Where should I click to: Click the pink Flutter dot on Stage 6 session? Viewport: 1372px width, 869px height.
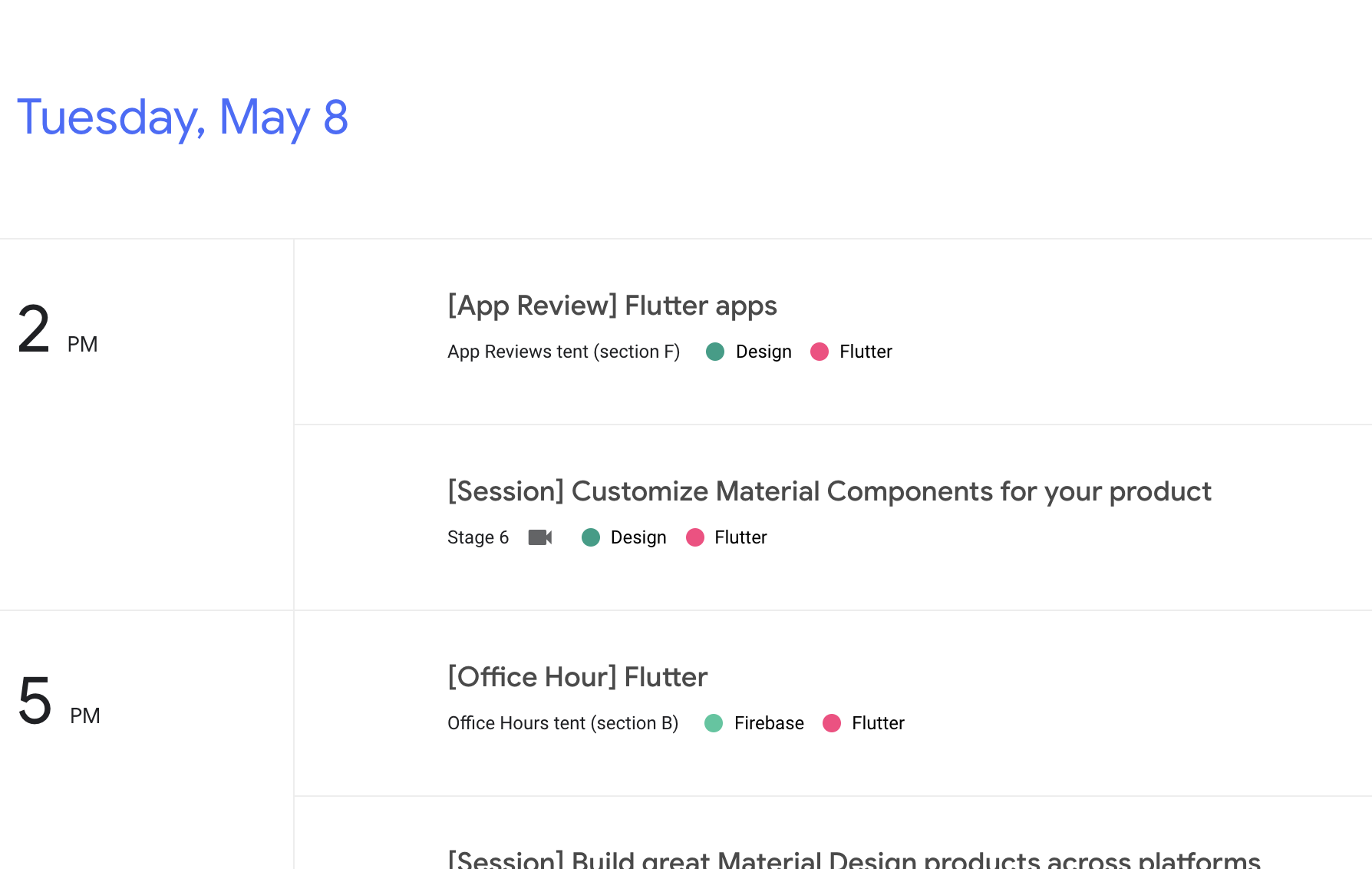(x=696, y=537)
